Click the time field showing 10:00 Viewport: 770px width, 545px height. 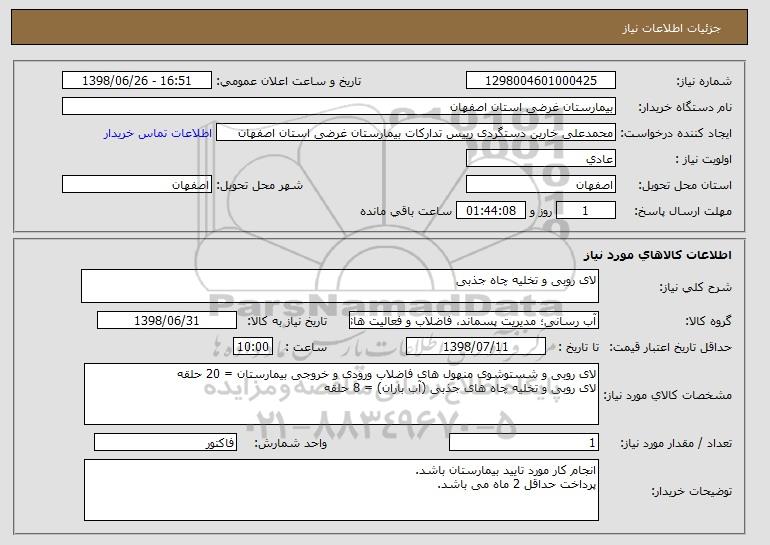(253, 347)
